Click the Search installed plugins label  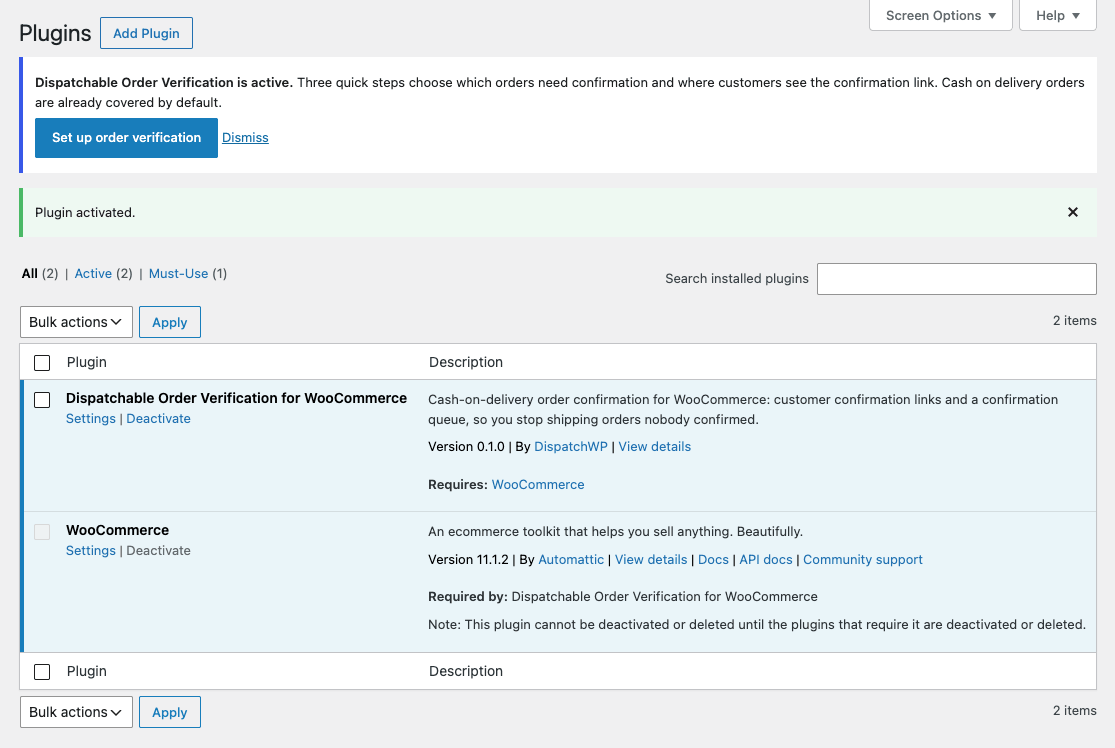pos(737,279)
